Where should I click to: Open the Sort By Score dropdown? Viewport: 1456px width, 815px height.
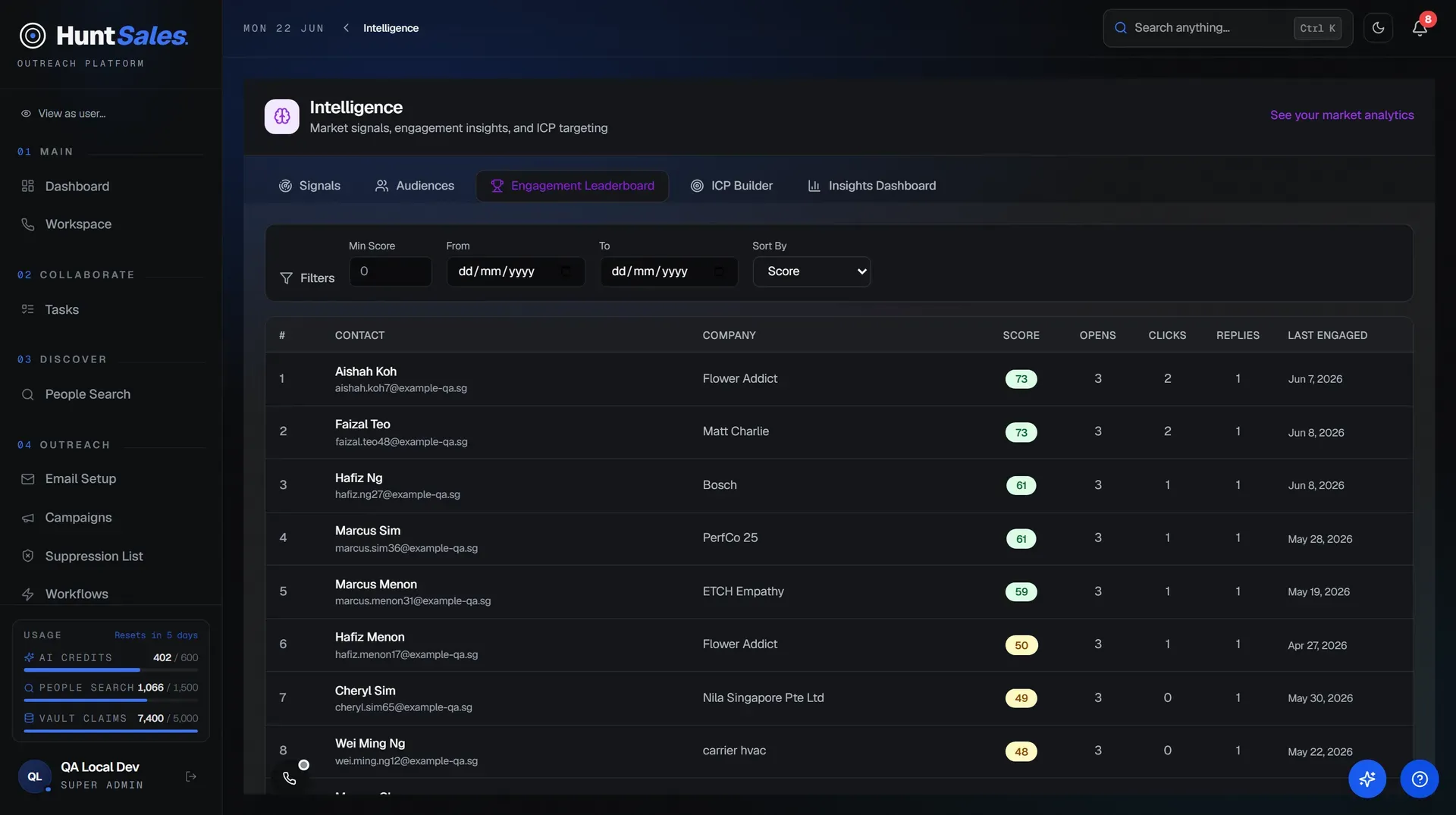[811, 271]
